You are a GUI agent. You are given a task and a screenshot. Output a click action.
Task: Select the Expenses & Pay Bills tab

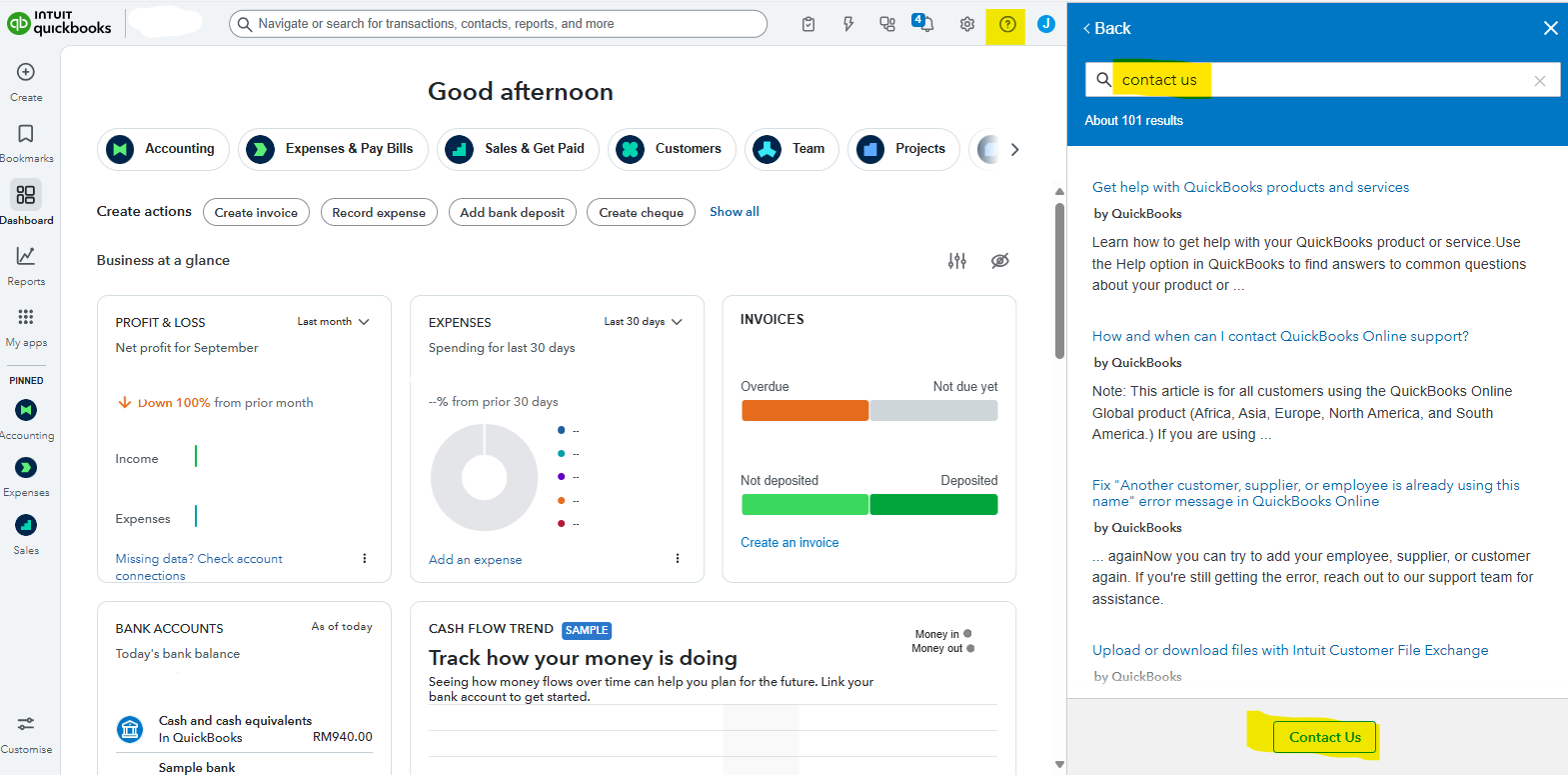[331, 149]
